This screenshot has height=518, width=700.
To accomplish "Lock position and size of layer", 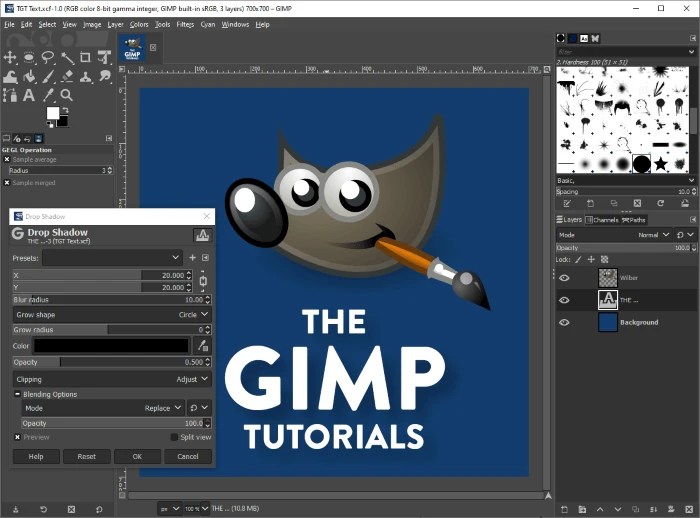I will pos(591,259).
